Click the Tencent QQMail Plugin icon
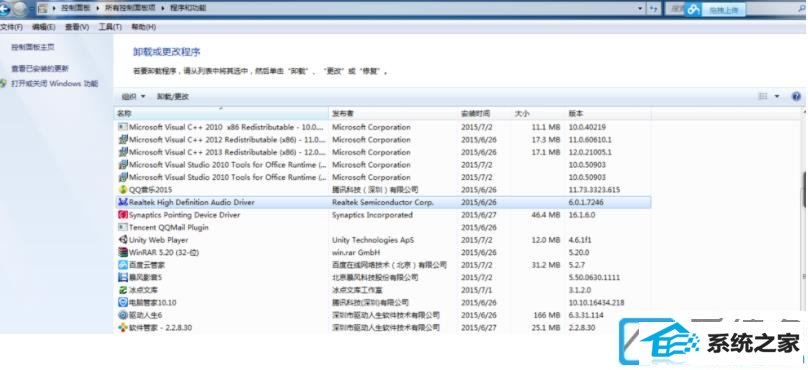Image resolution: width=808 pixels, height=370 pixels. [x=123, y=227]
